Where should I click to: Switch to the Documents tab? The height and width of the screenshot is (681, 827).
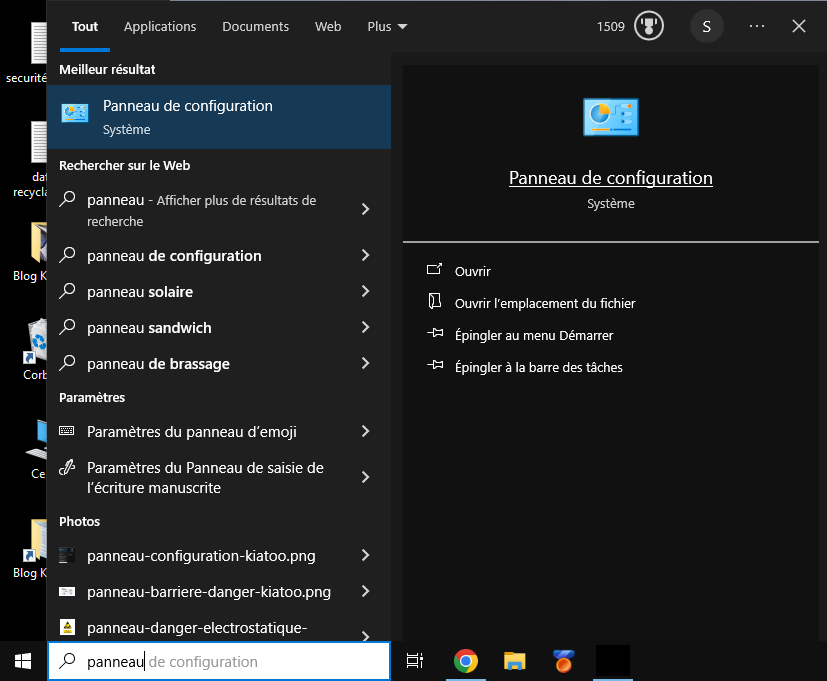(255, 26)
